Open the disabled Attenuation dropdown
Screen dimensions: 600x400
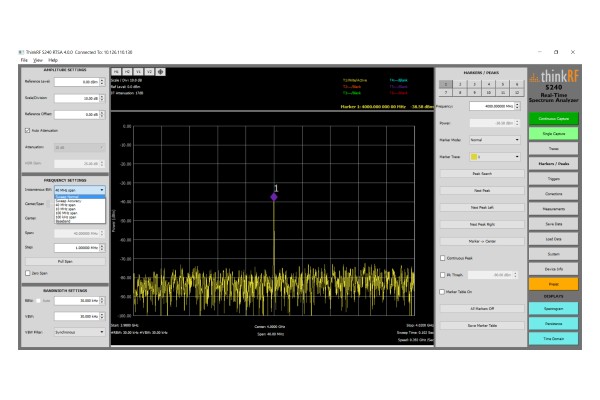(80, 147)
